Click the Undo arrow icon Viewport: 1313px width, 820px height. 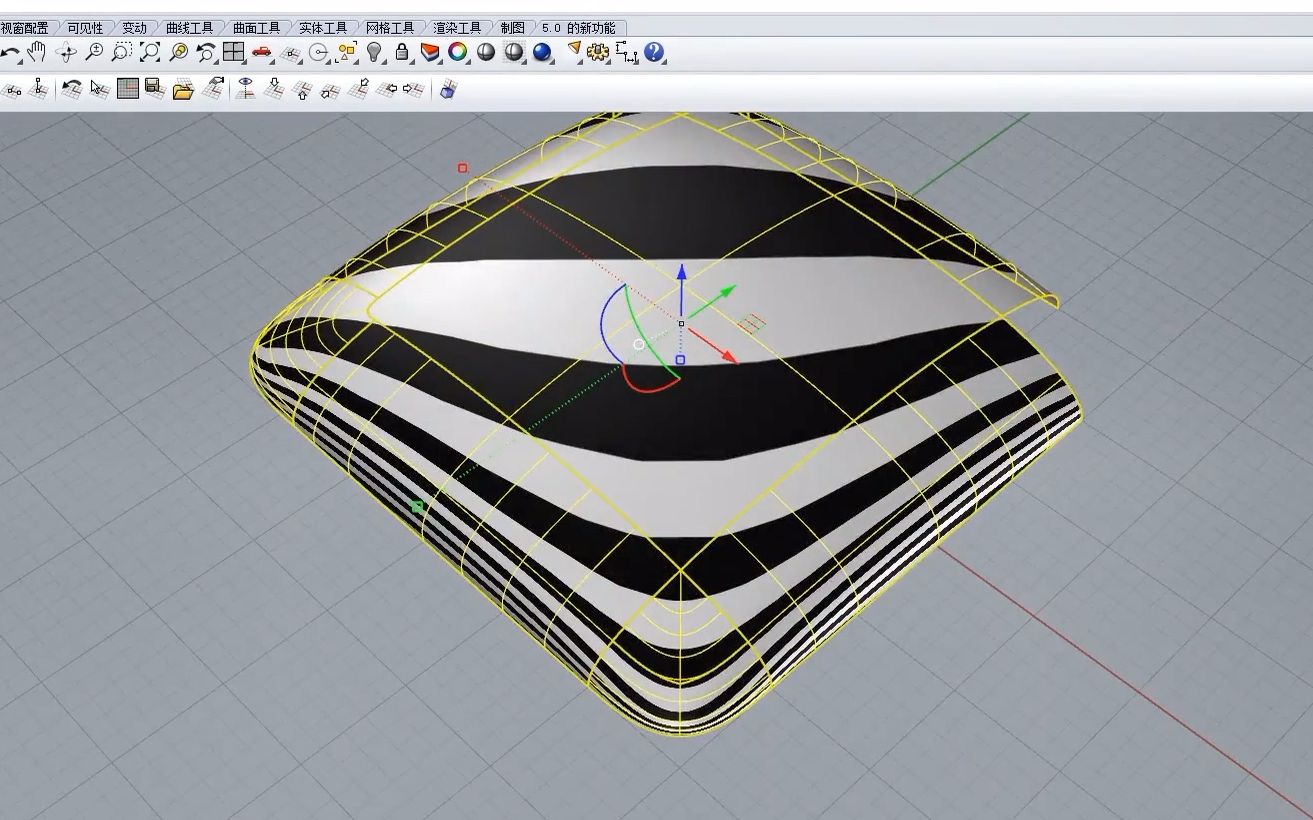10,53
